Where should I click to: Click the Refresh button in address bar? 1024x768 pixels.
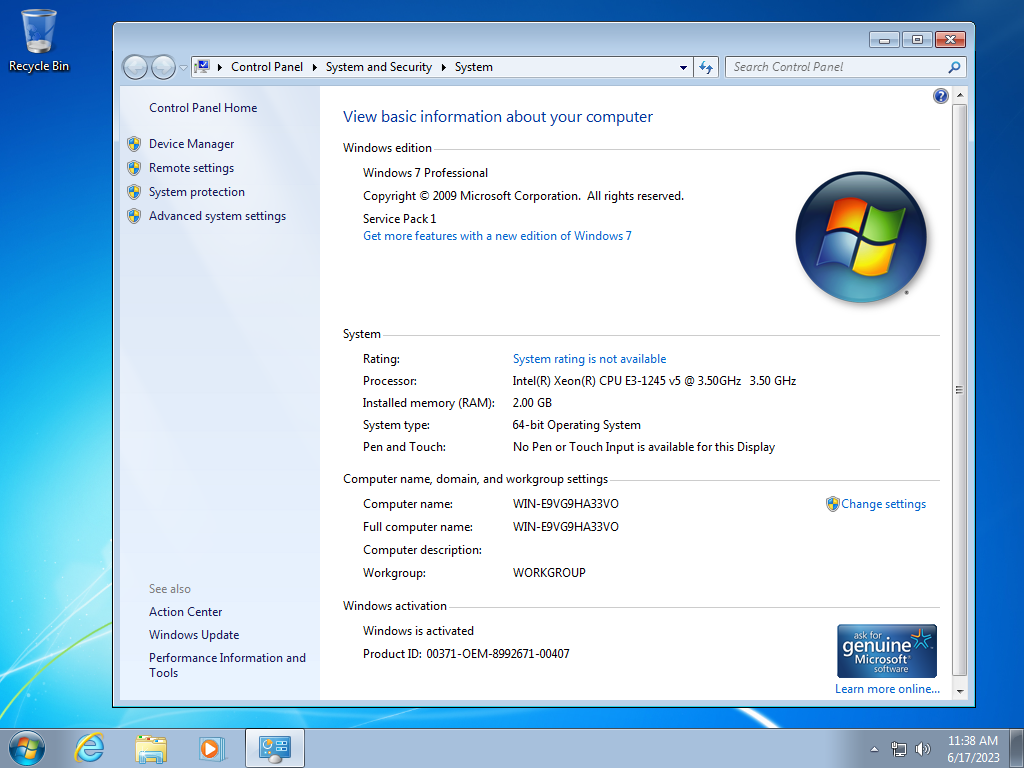click(x=706, y=67)
